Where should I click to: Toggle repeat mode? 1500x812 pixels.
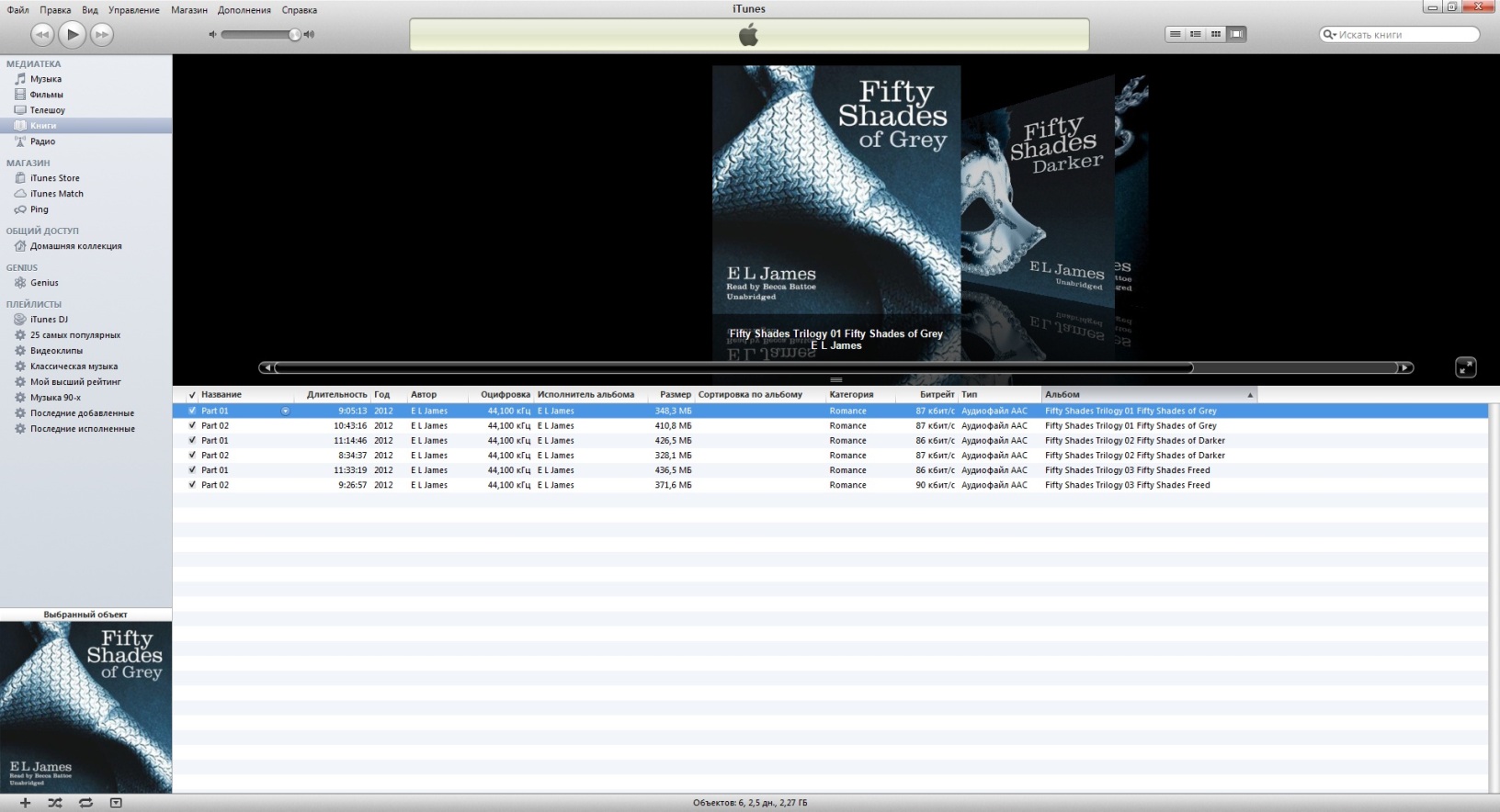point(85,803)
